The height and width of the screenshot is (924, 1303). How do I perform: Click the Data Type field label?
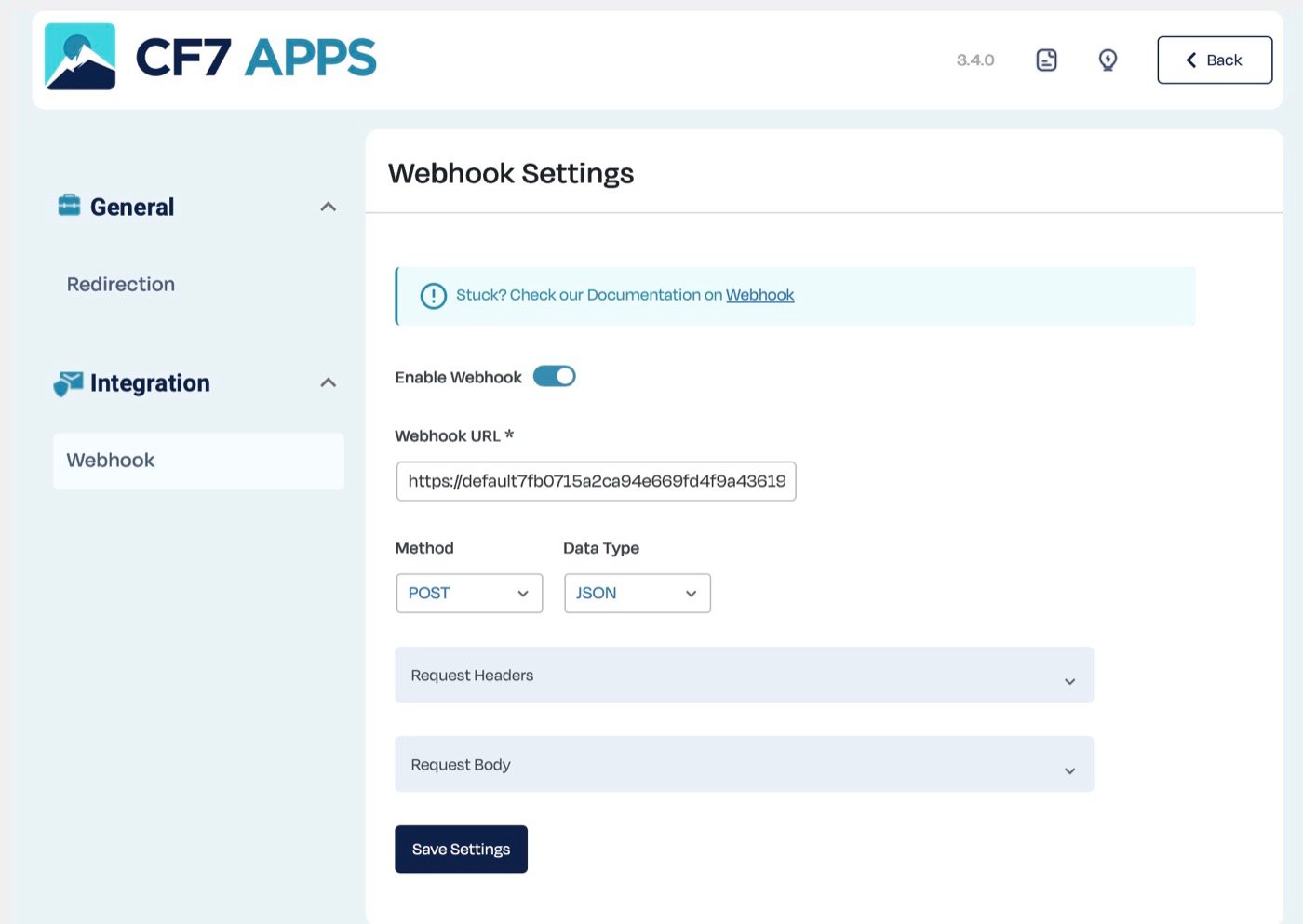(x=601, y=548)
